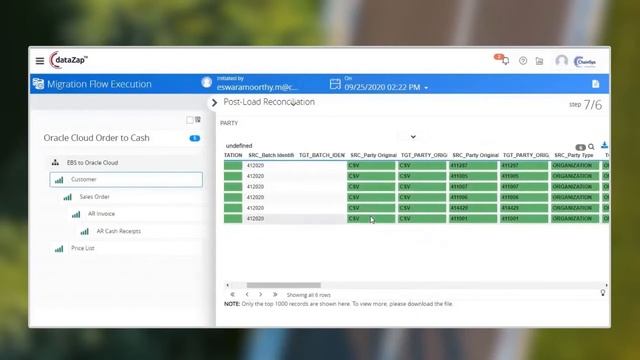
Task: Click the initiated-by user email
Action: 257,87
